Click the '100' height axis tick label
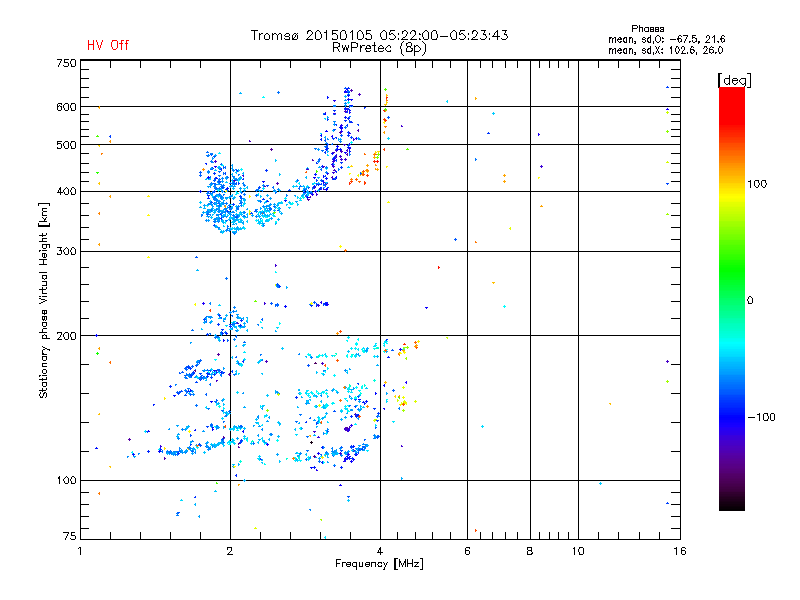Image resolution: width=800 pixels, height=600 pixels. click(66, 480)
